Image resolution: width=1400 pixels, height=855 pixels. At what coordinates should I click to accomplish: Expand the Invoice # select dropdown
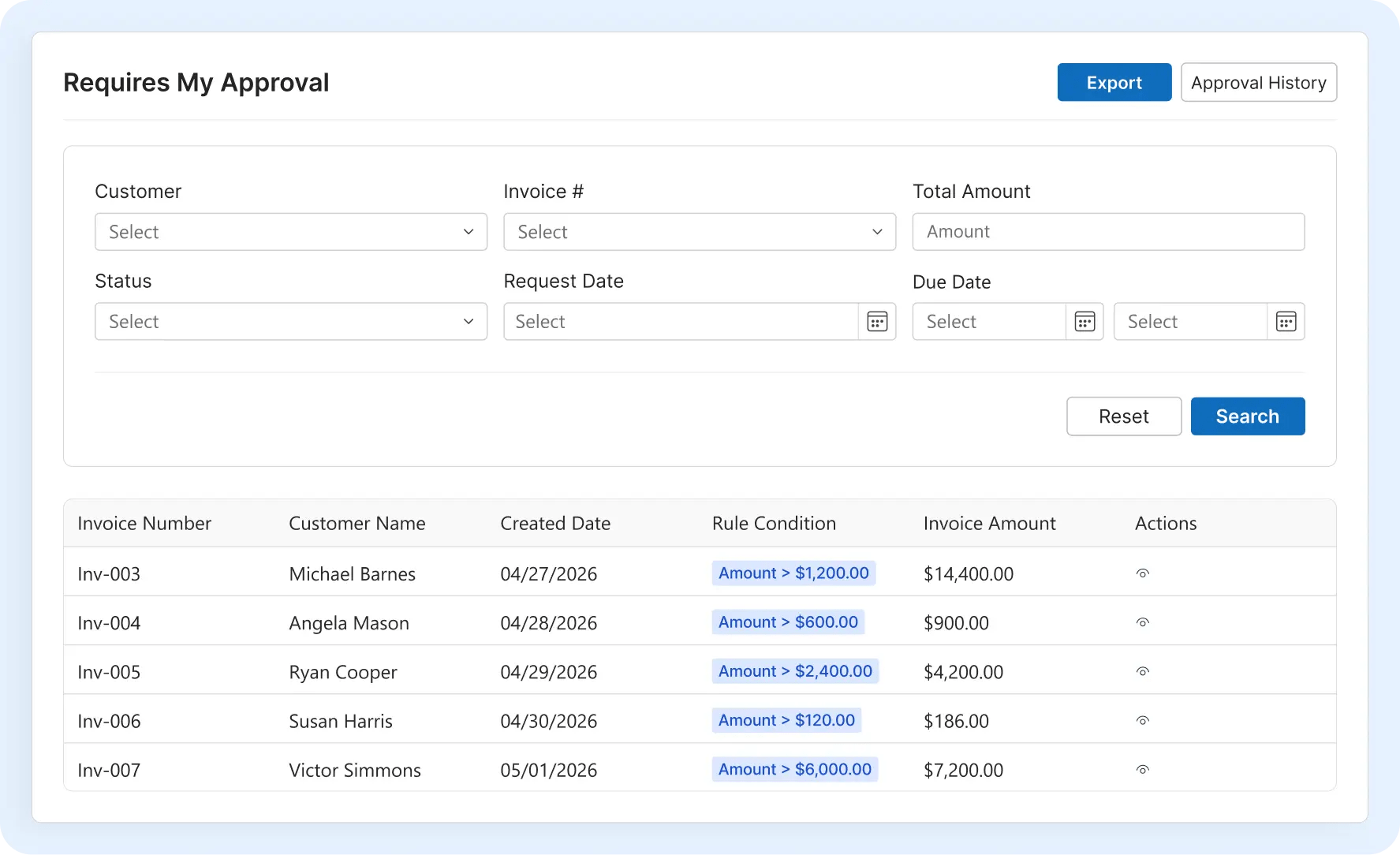click(700, 232)
